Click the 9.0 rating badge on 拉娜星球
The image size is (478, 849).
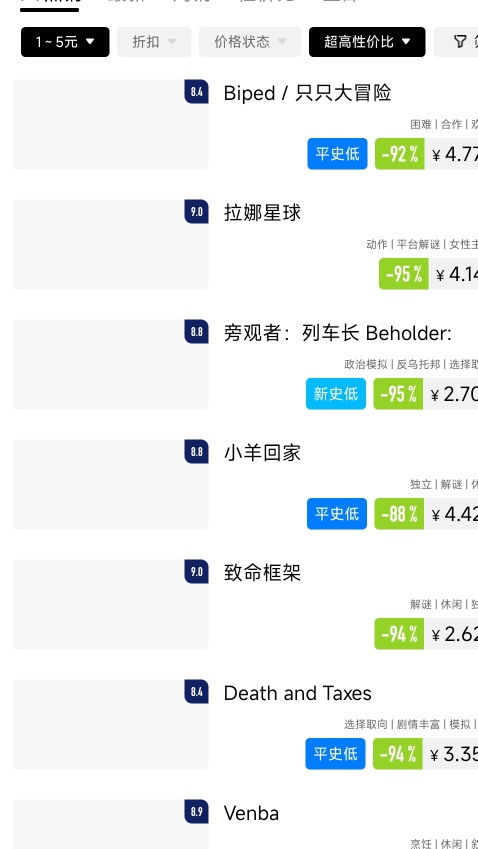point(197,212)
